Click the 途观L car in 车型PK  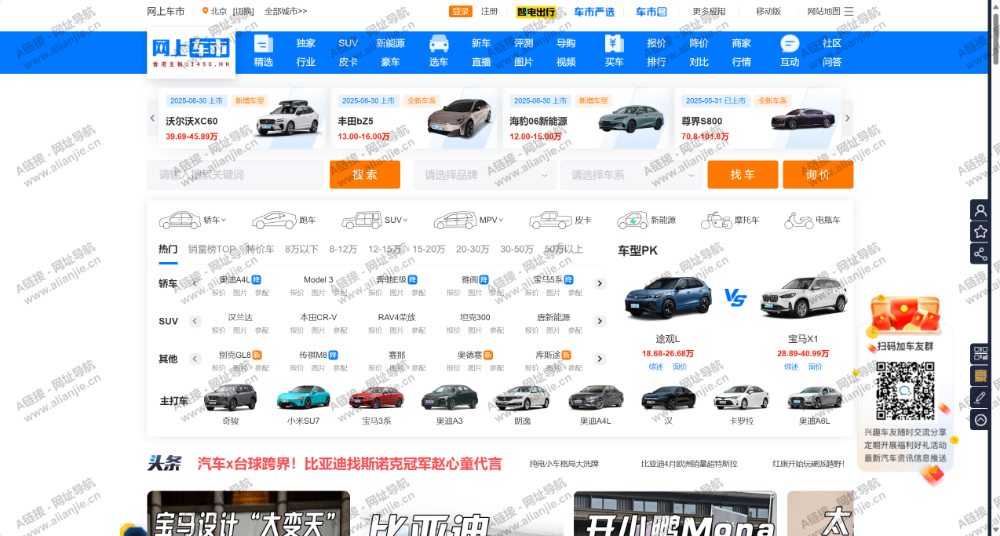click(x=668, y=297)
